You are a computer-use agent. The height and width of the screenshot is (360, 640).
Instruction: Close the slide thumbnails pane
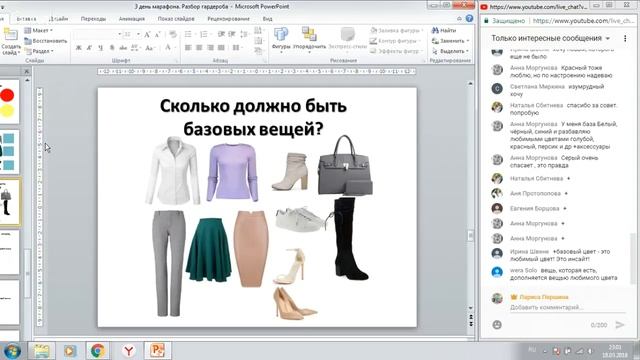click(x=27, y=71)
